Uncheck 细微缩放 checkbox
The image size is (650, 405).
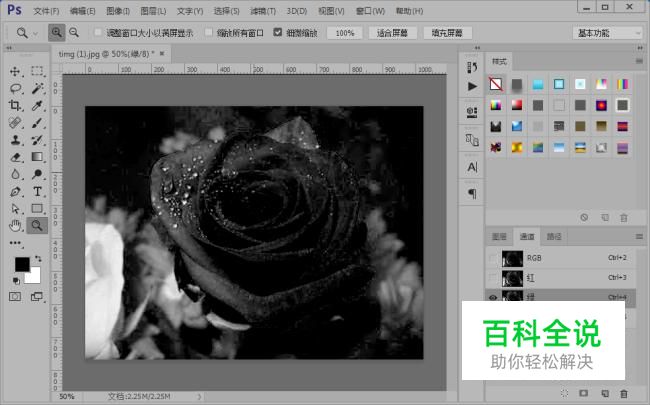pos(278,32)
